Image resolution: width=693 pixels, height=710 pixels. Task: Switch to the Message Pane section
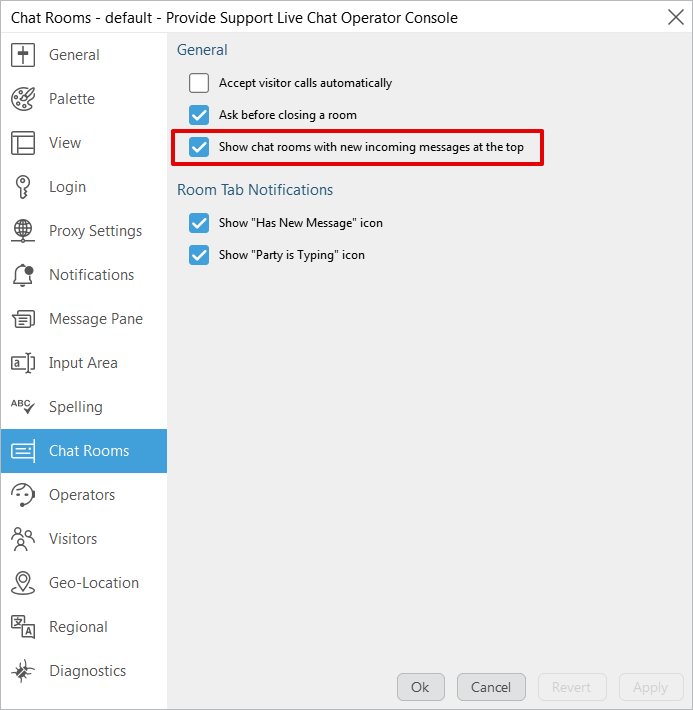click(95, 319)
